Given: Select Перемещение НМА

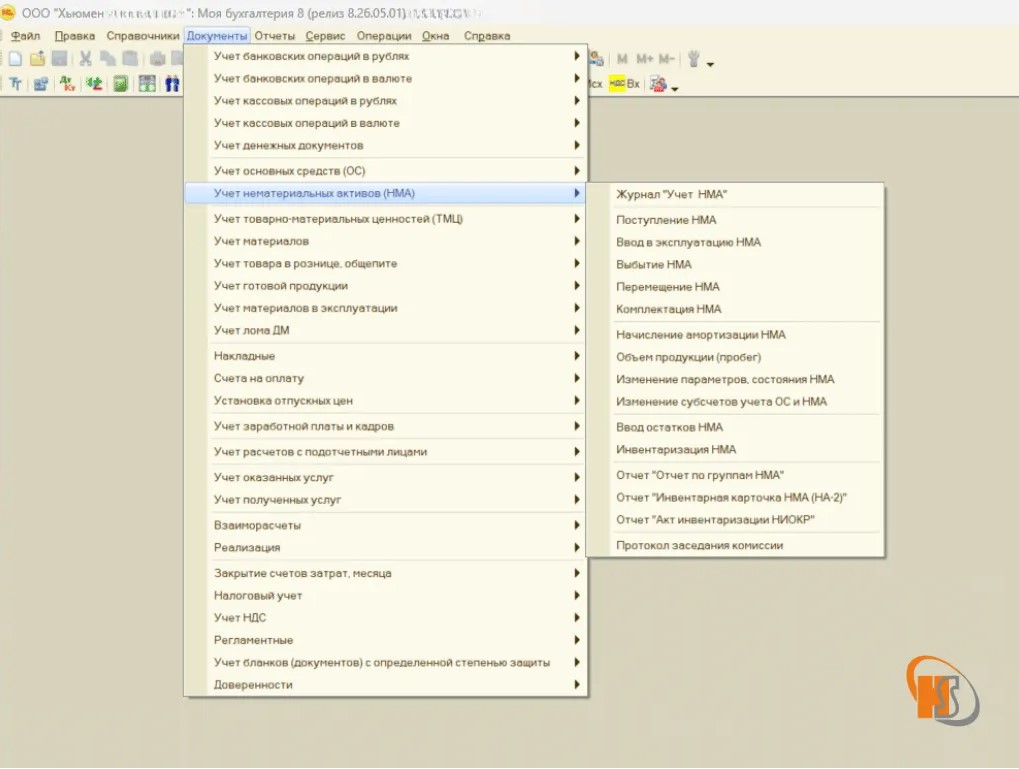Looking at the screenshot, I should pyautogui.click(x=735, y=287).
